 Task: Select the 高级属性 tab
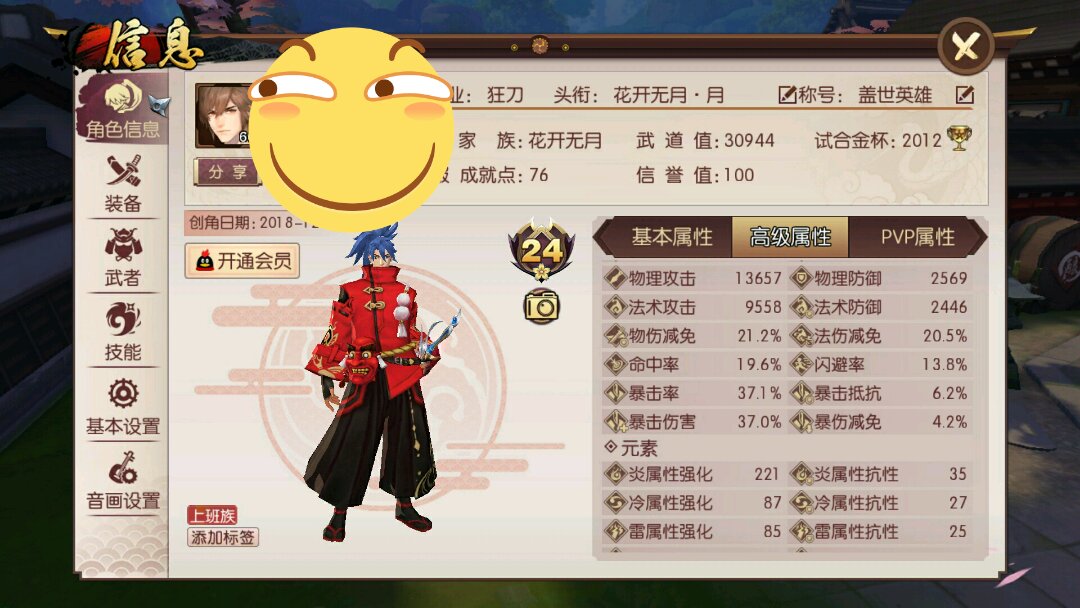[790, 238]
